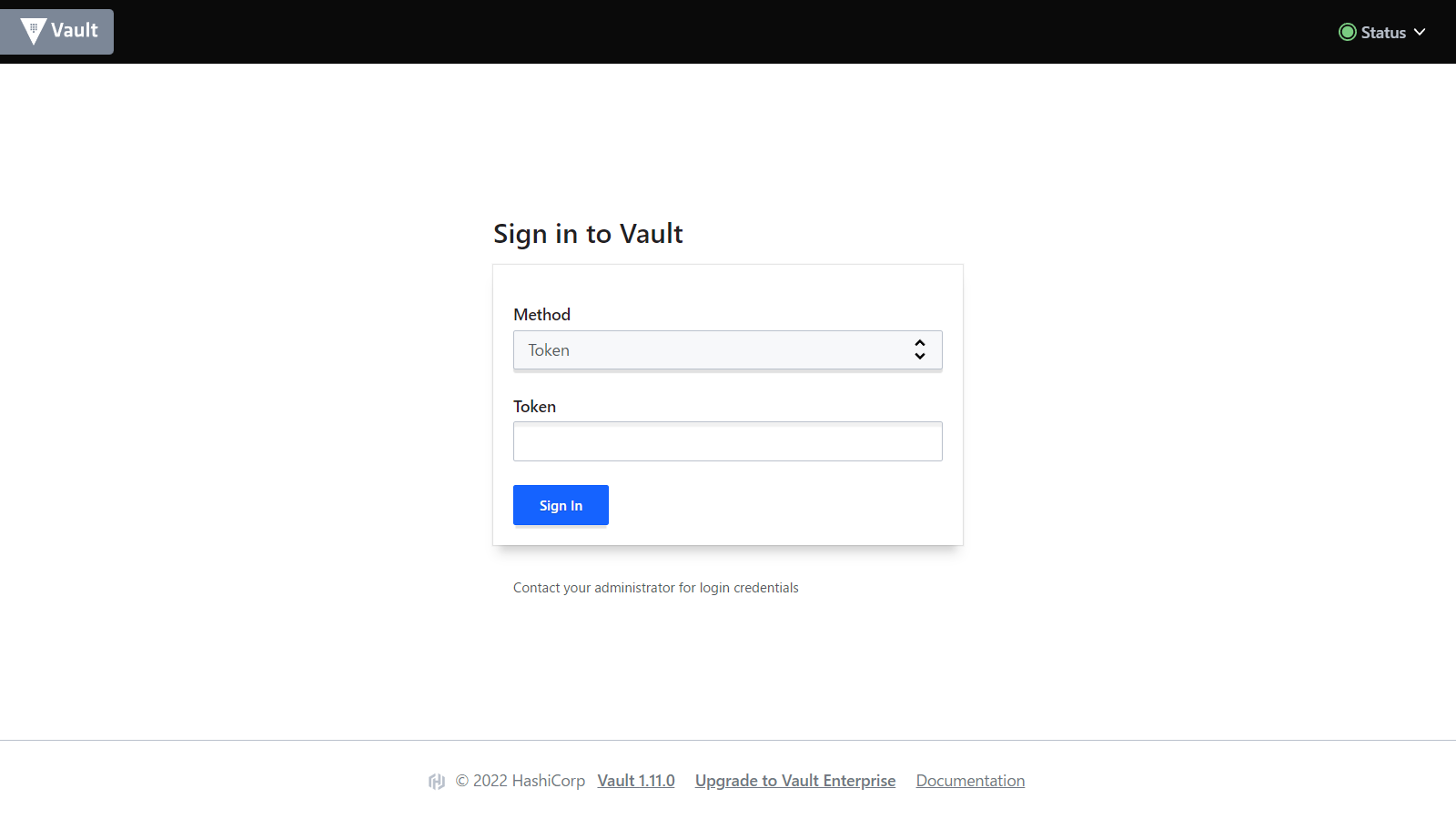This screenshot has width=1456, height=819.
Task: Open the Status menu label
Action: point(1383,33)
